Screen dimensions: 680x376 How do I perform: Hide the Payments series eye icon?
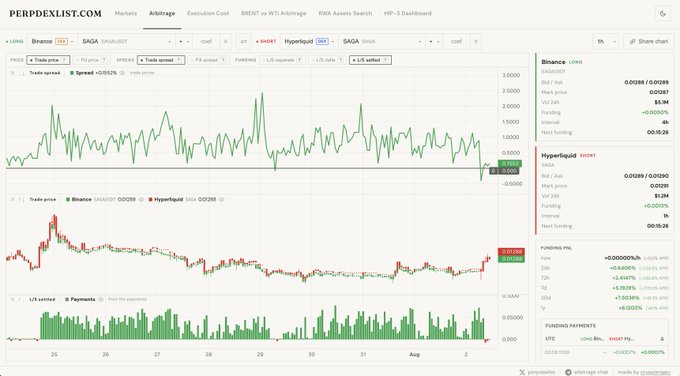coord(101,299)
